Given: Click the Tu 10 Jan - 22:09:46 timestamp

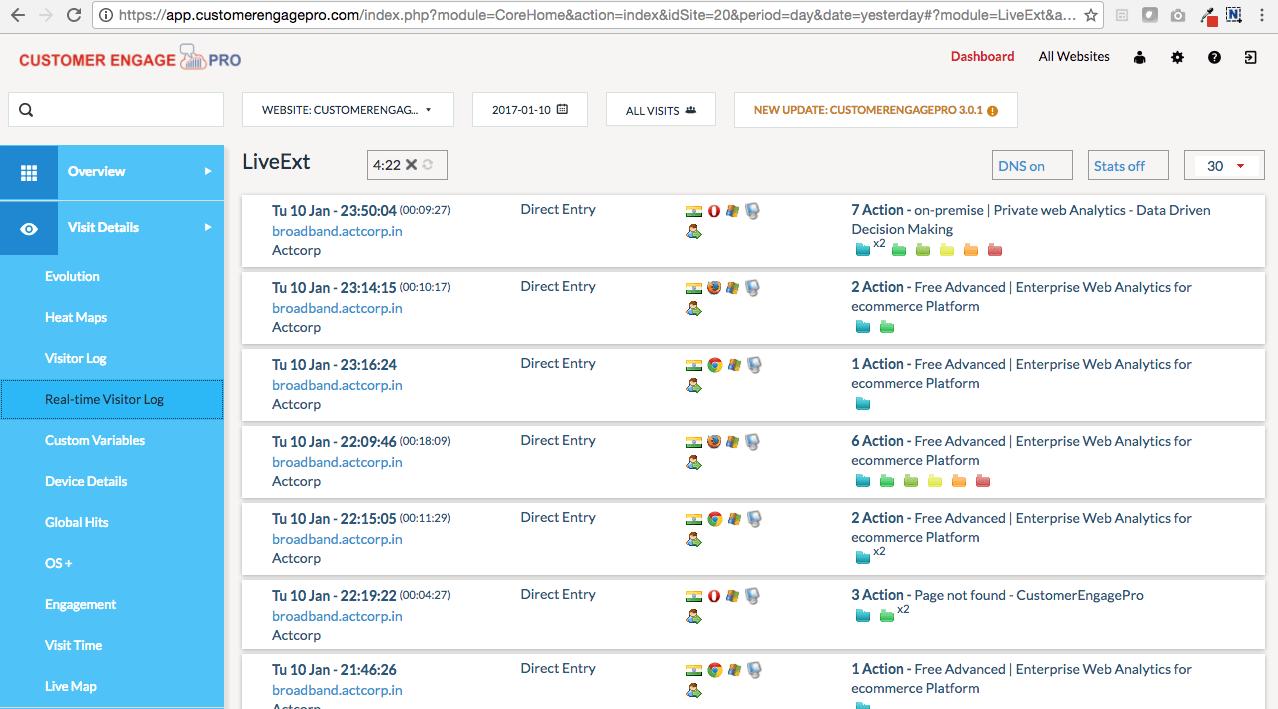Looking at the screenshot, I should (x=334, y=441).
